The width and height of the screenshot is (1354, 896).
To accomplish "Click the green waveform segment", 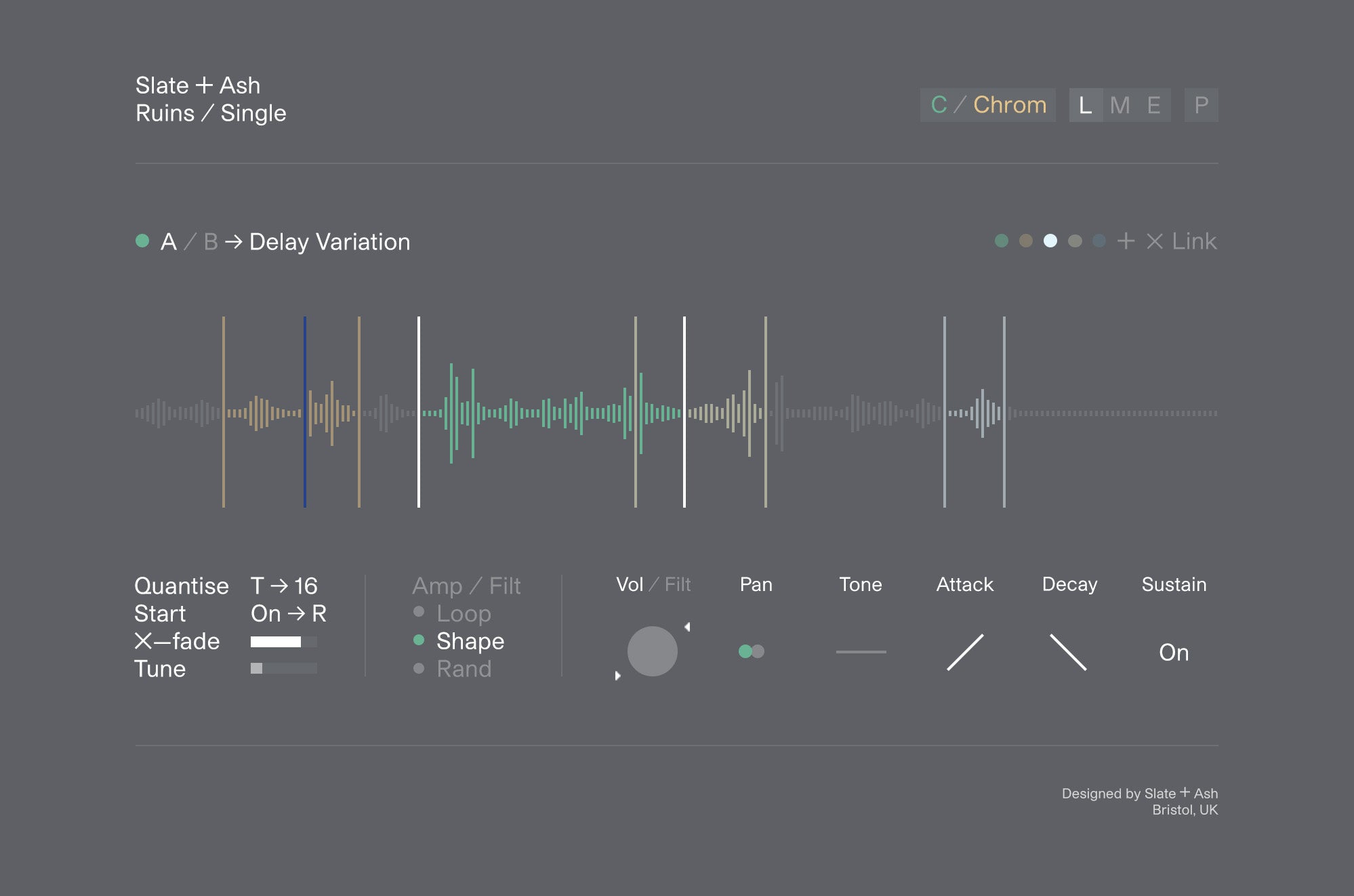I will [552, 413].
